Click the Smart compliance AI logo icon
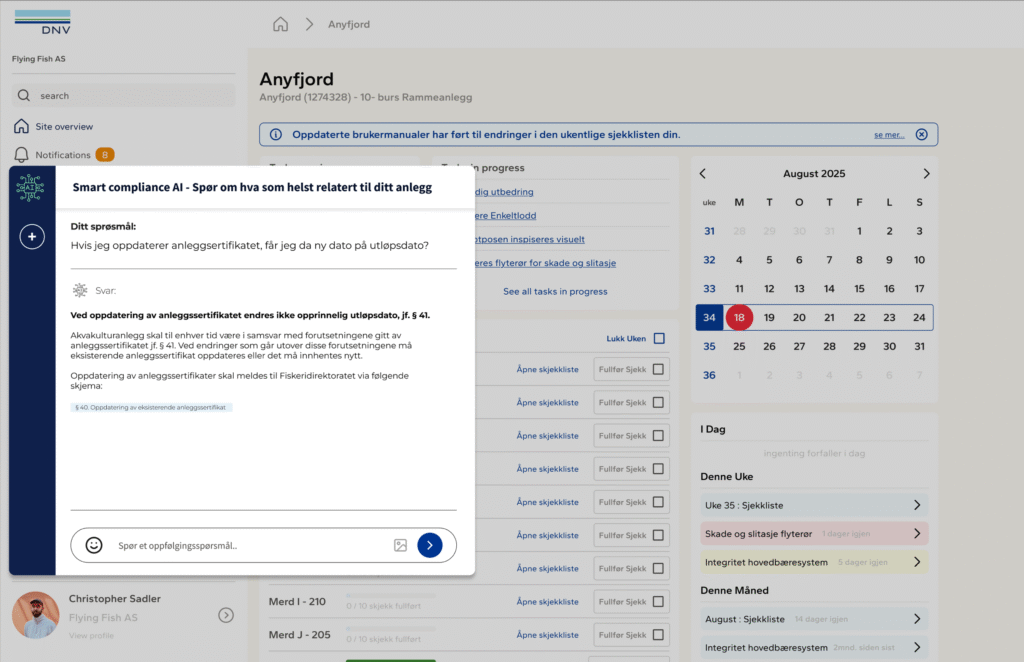 click(x=30, y=188)
